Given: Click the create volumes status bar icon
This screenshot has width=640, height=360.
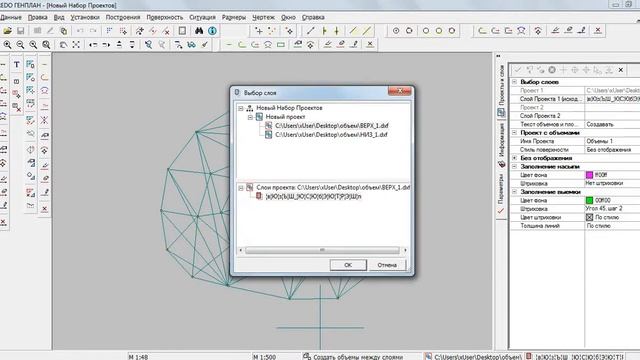Looking at the screenshot, I should (307, 356).
